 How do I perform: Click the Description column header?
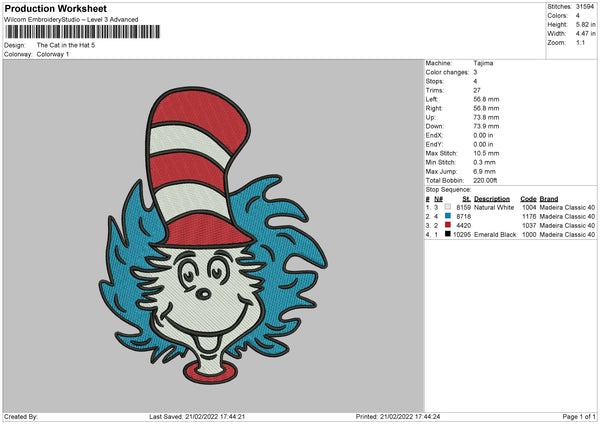493,198
